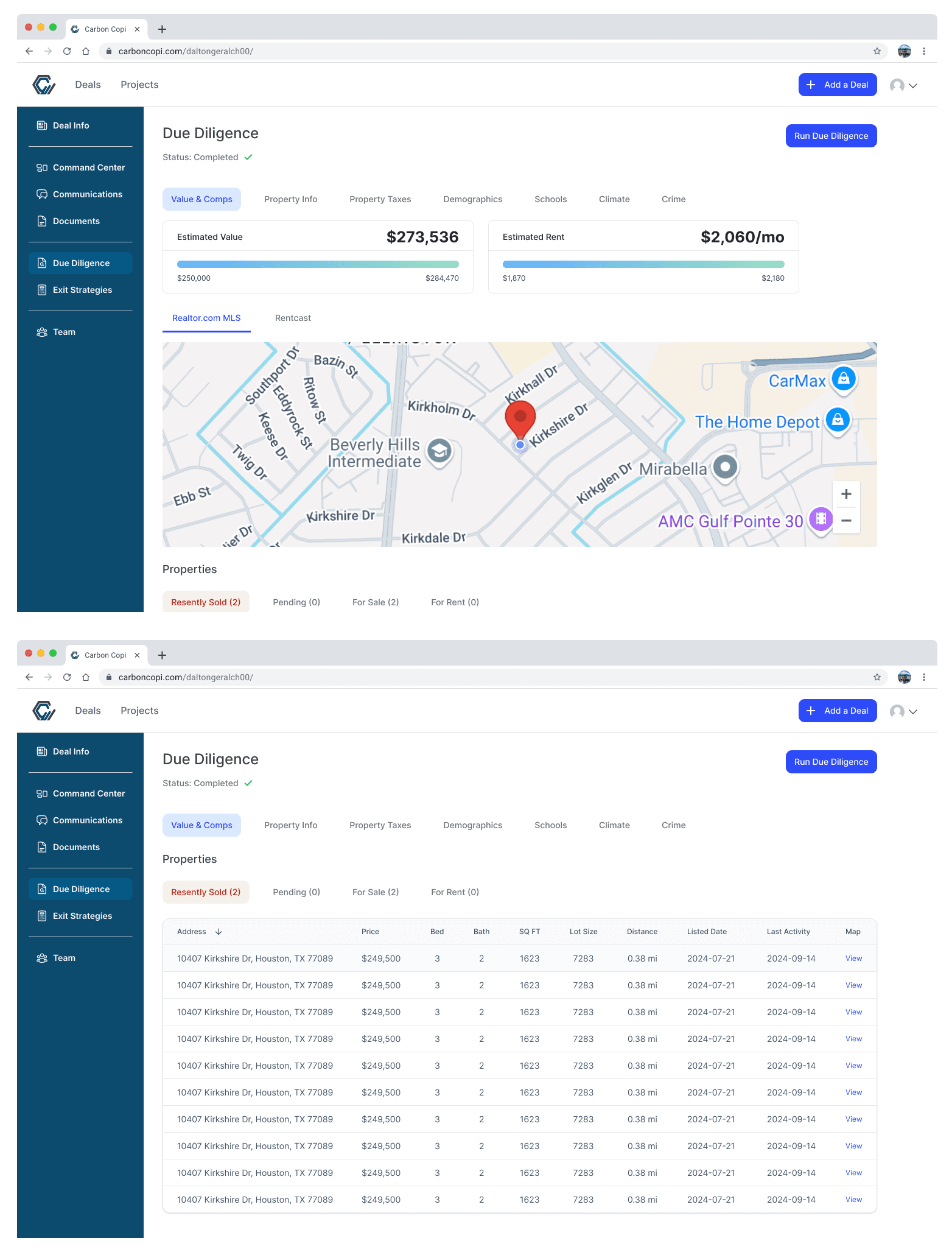Screen dimensions: 952x1252
Task: Click the View link in the first table row
Action: click(x=853, y=958)
